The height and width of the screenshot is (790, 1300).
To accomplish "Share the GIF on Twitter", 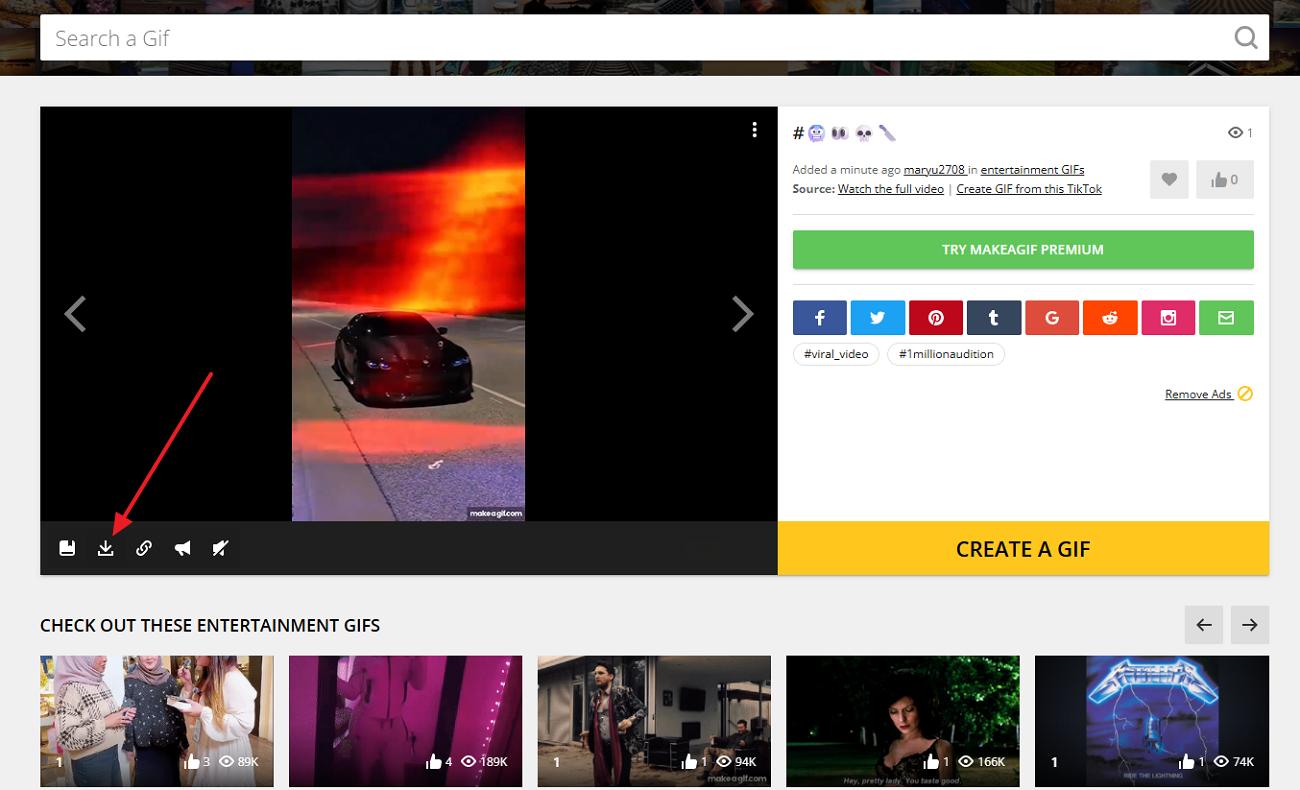I will point(878,318).
